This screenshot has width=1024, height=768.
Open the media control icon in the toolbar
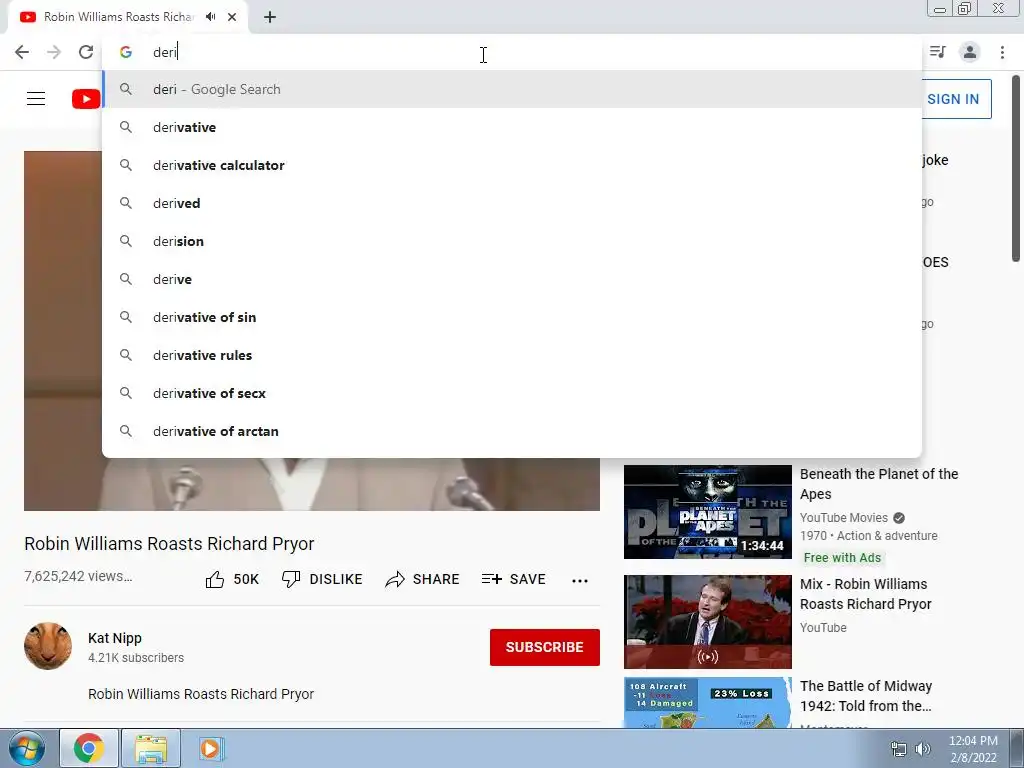(938, 52)
